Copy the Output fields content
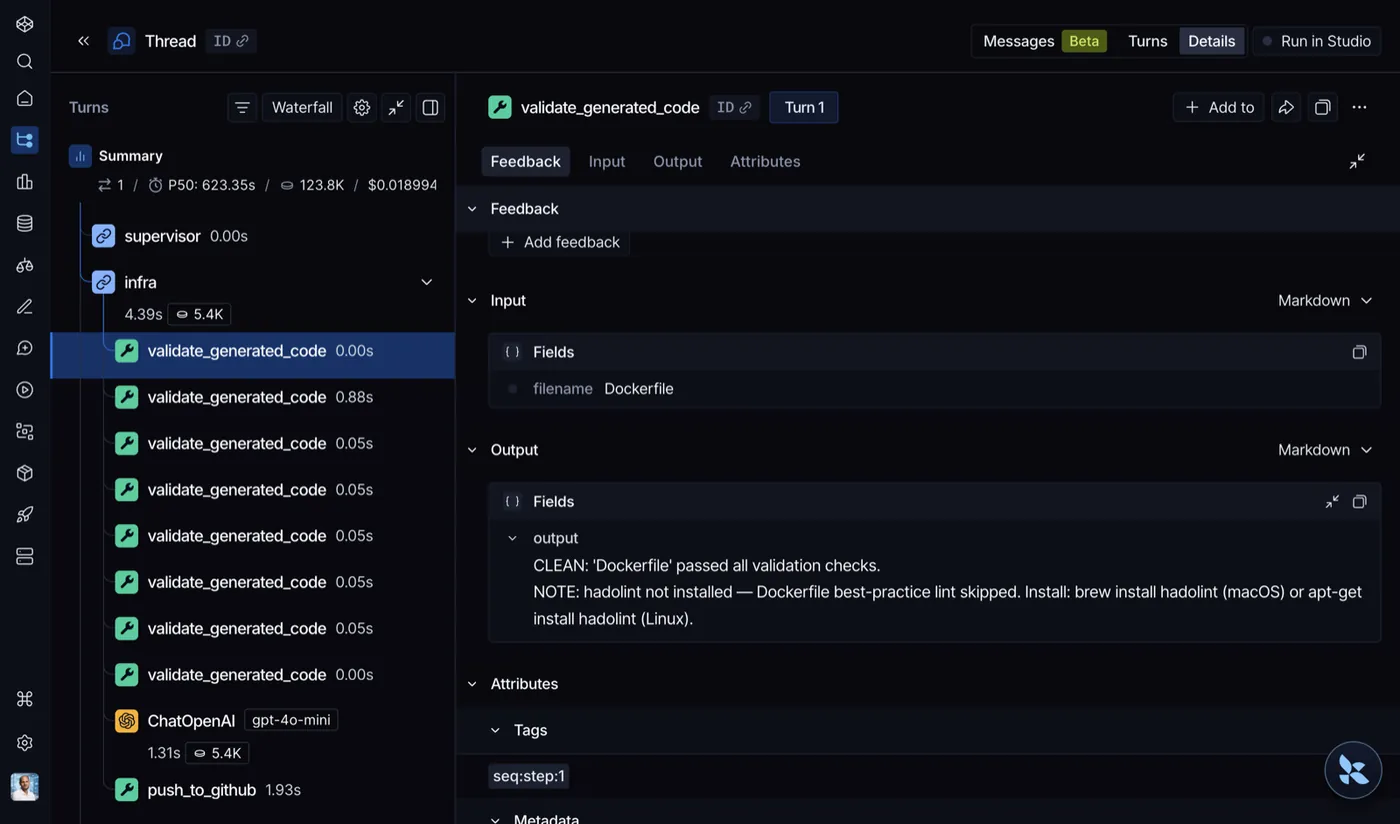 pos(1359,502)
